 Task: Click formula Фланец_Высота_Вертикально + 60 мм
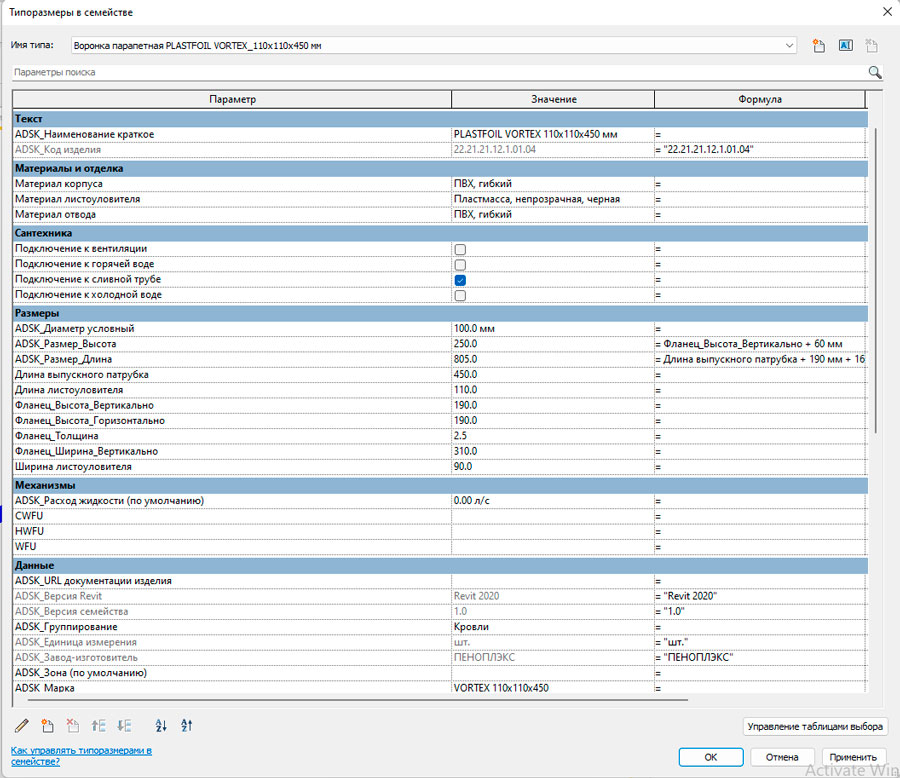click(761, 344)
